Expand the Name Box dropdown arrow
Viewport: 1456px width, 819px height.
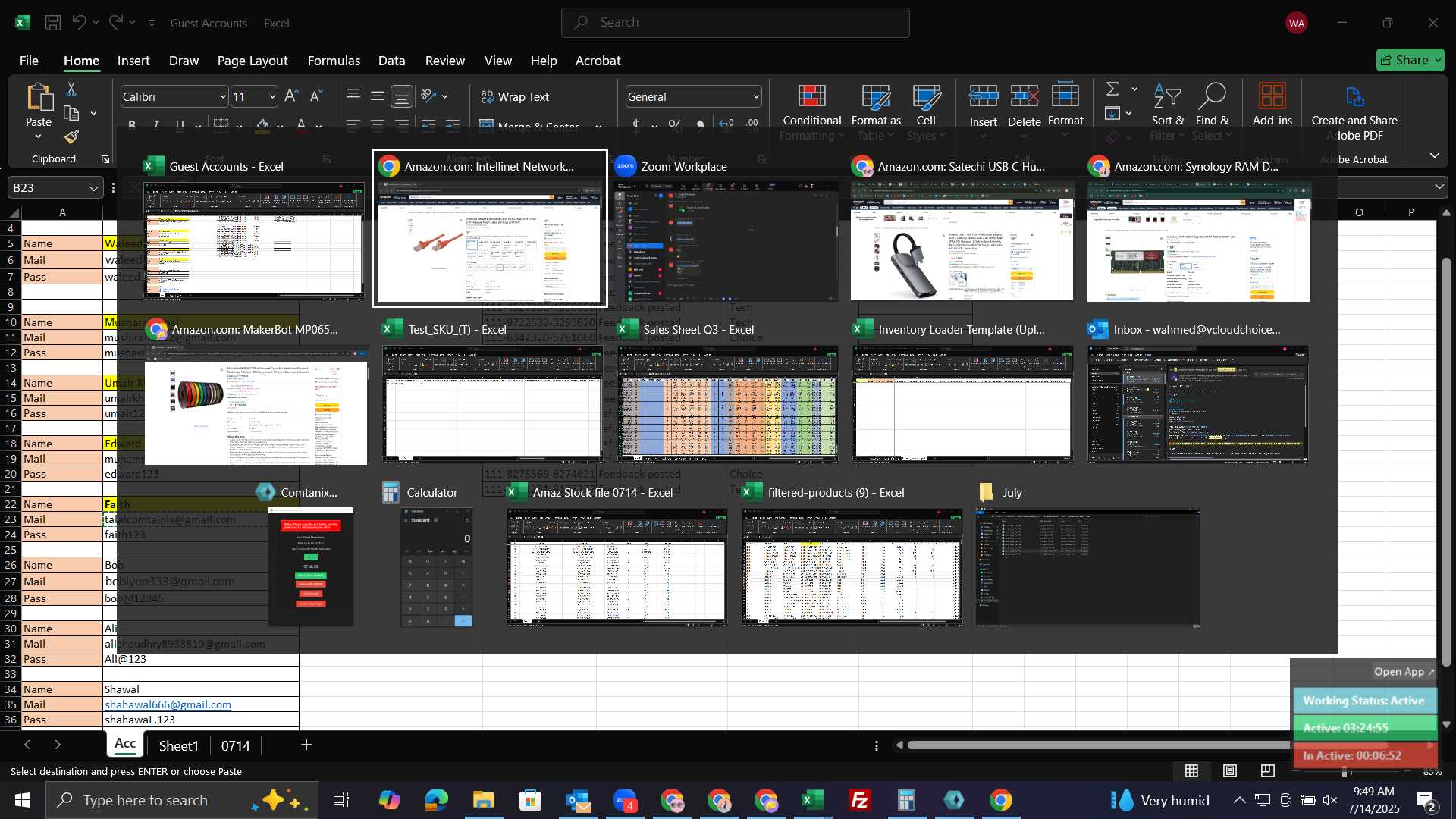click(93, 187)
